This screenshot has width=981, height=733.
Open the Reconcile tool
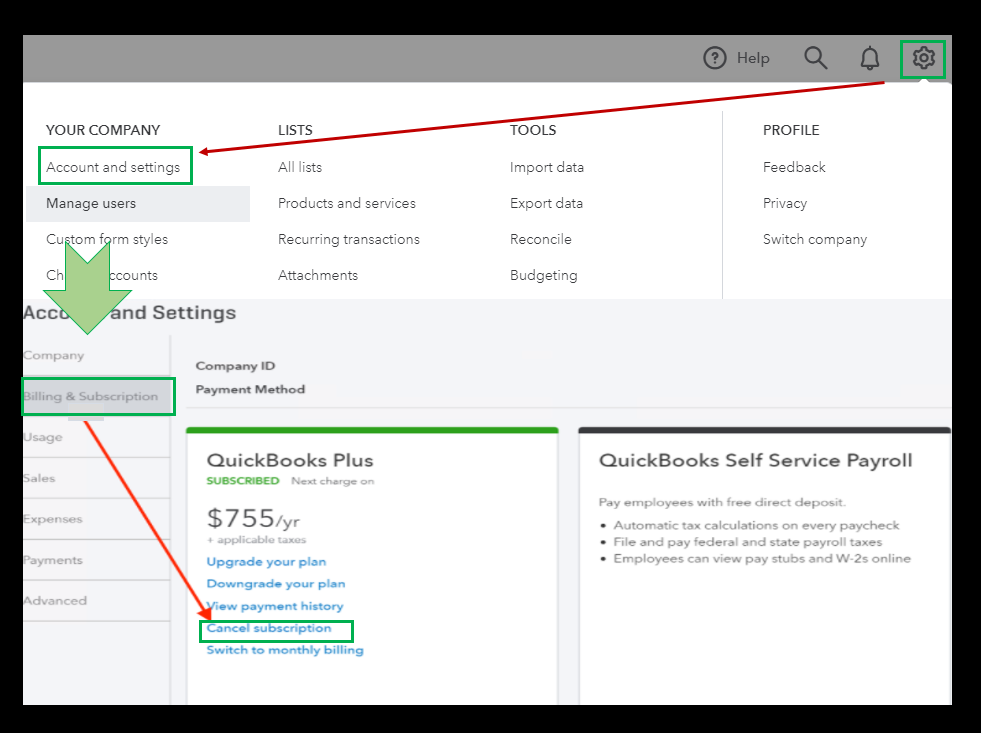tap(541, 239)
